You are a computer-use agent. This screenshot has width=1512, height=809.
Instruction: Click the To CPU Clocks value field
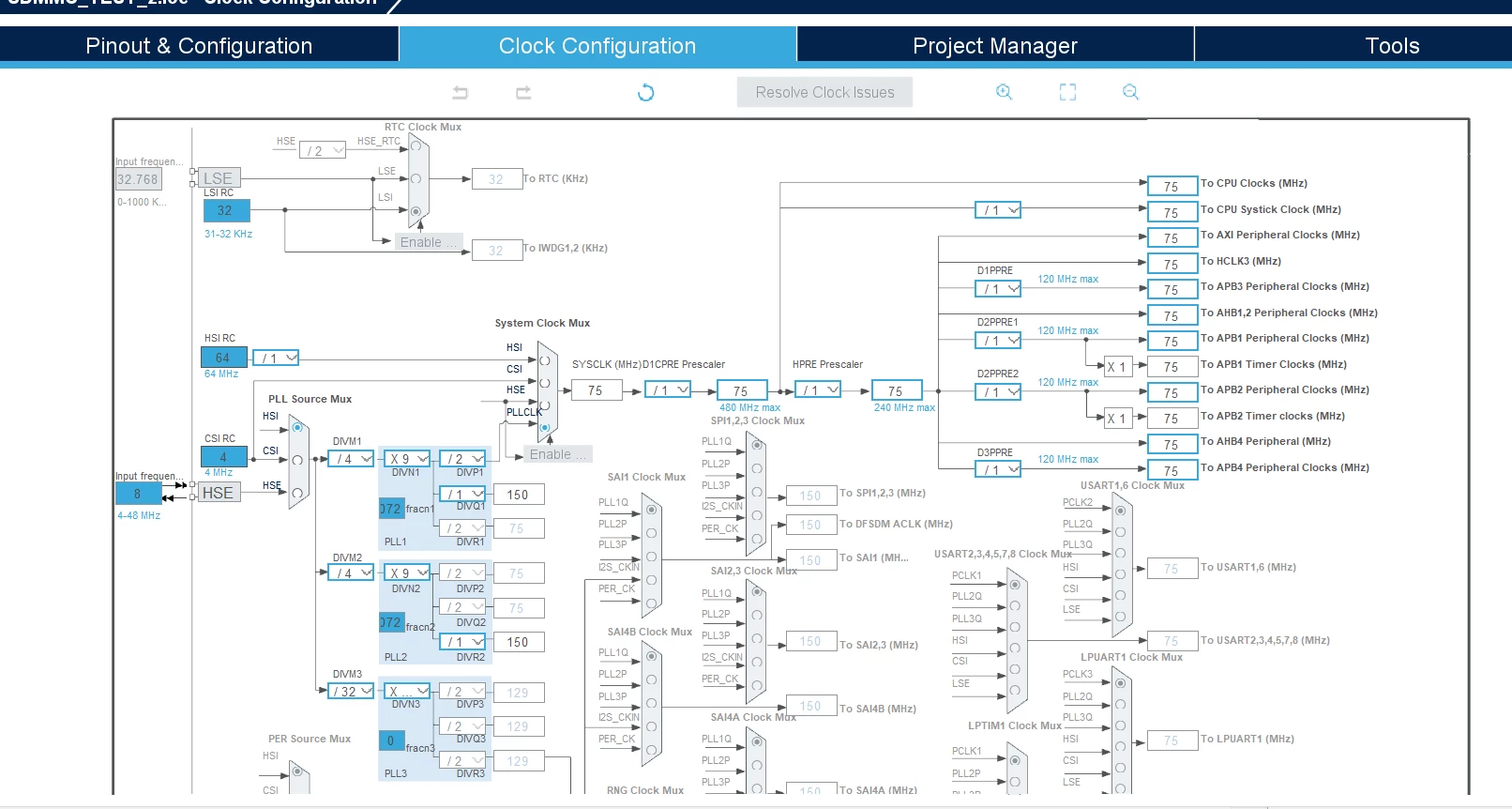[x=1172, y=186]
